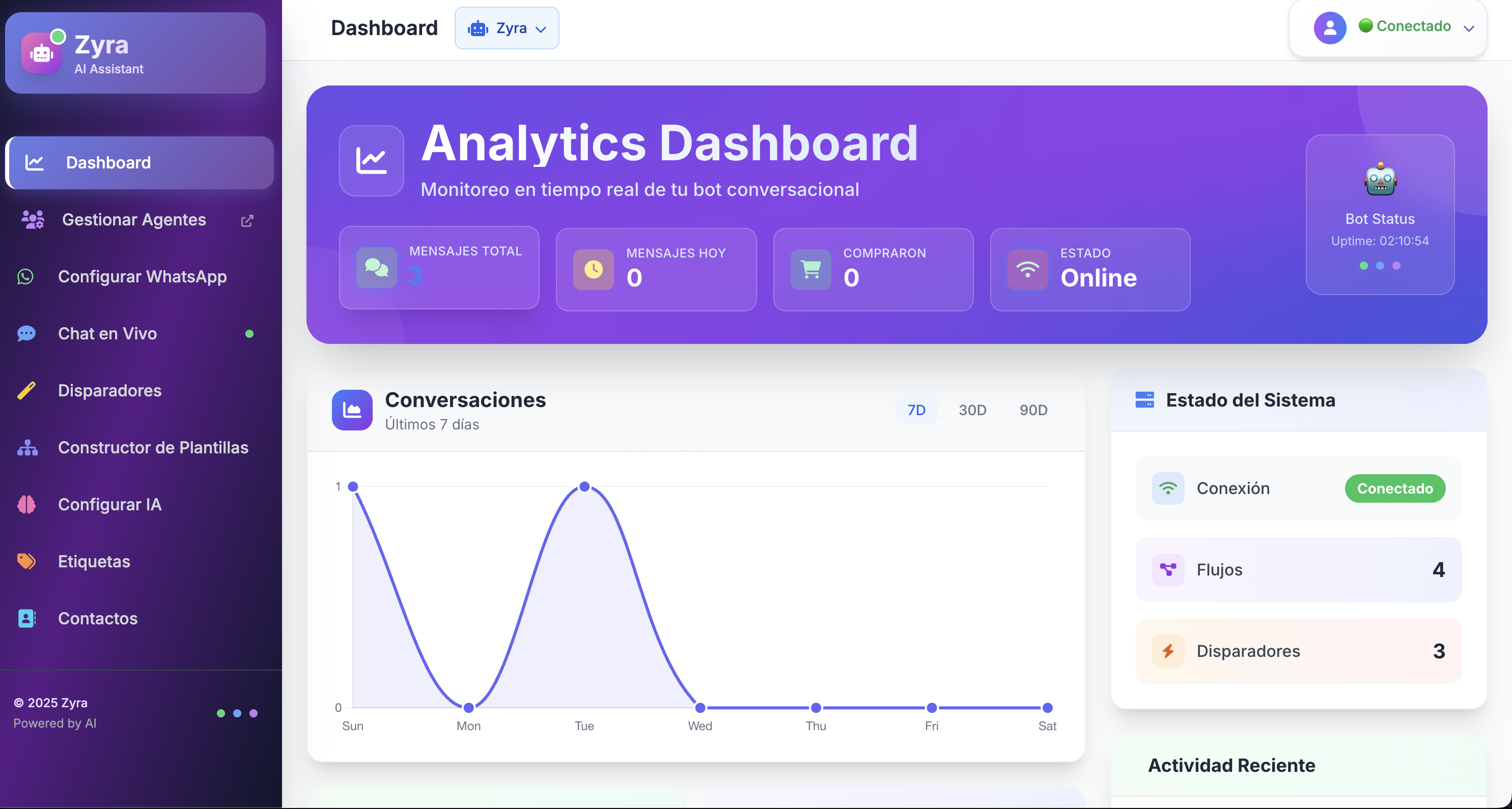Click the contact book icon for Contactos

point(26,618)
